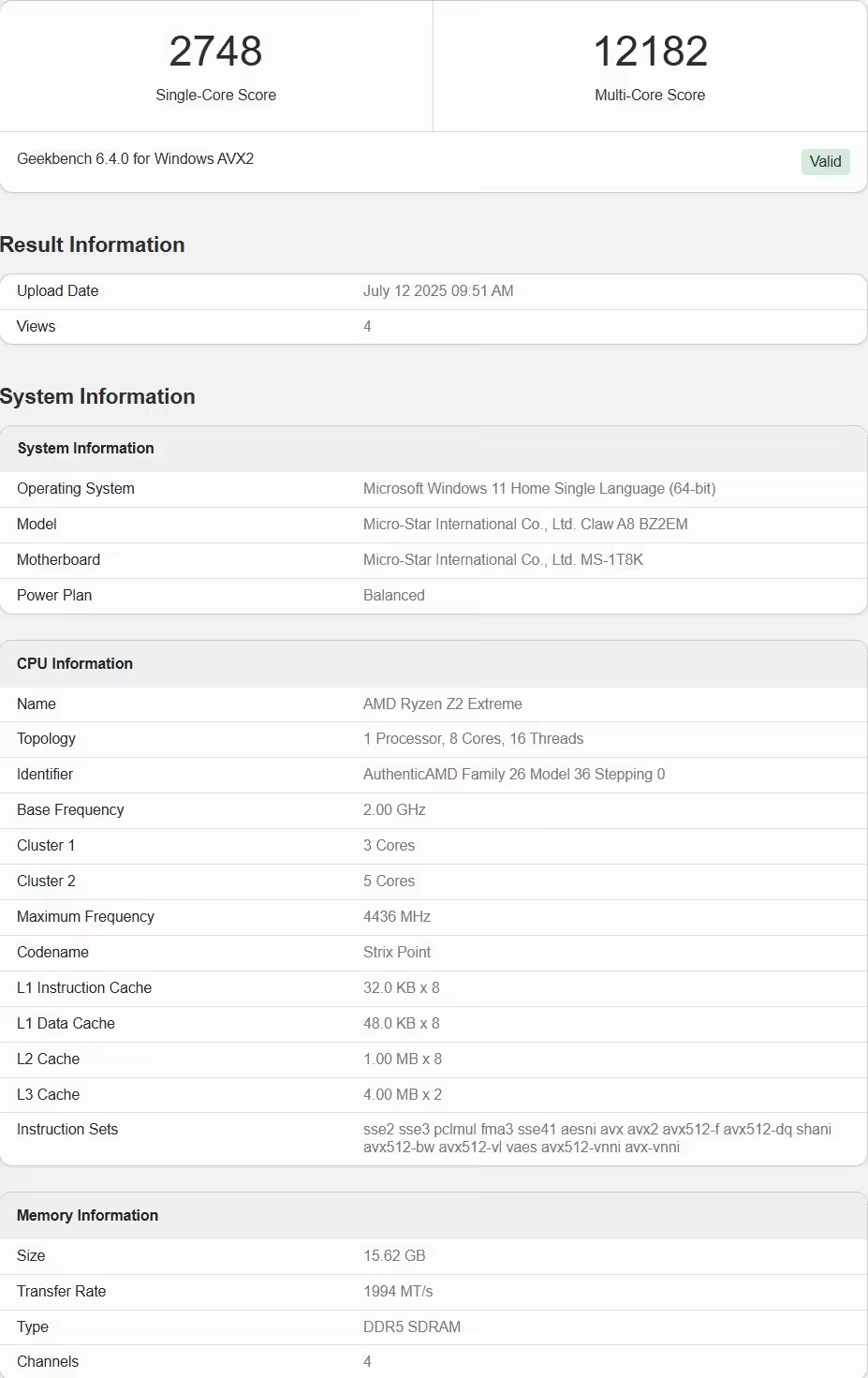The image size is (868, 1378).
Task: Click the Operating System value Windows 11 Home
Action: coord(539,488)
